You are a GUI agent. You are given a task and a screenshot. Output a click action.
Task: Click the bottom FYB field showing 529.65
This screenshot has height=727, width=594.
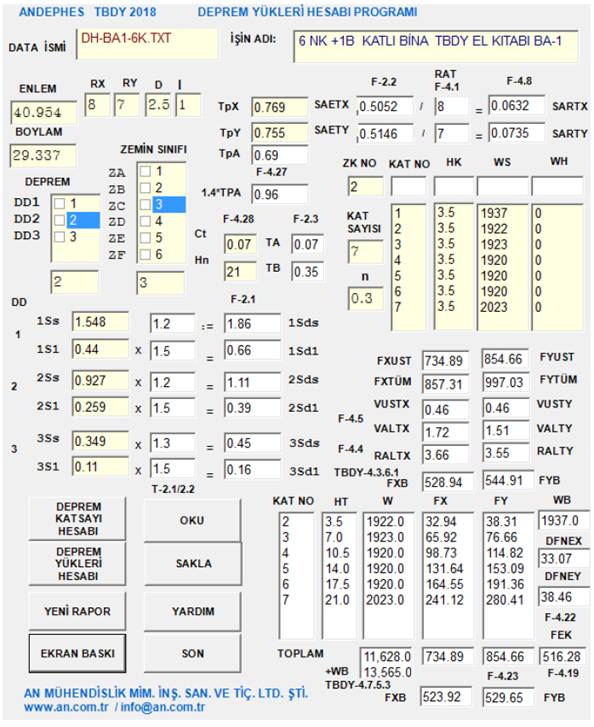pyautogui.click(x=508, y=697)
